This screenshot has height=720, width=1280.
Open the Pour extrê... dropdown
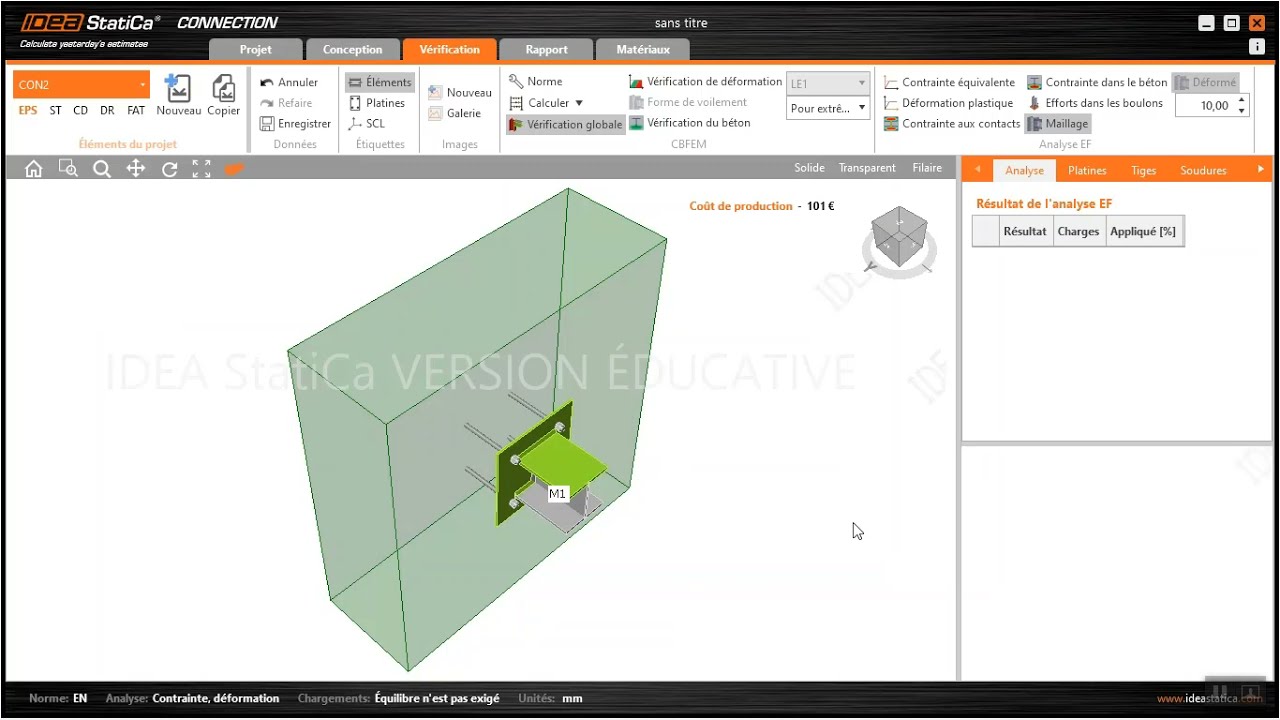pos(828,108)
